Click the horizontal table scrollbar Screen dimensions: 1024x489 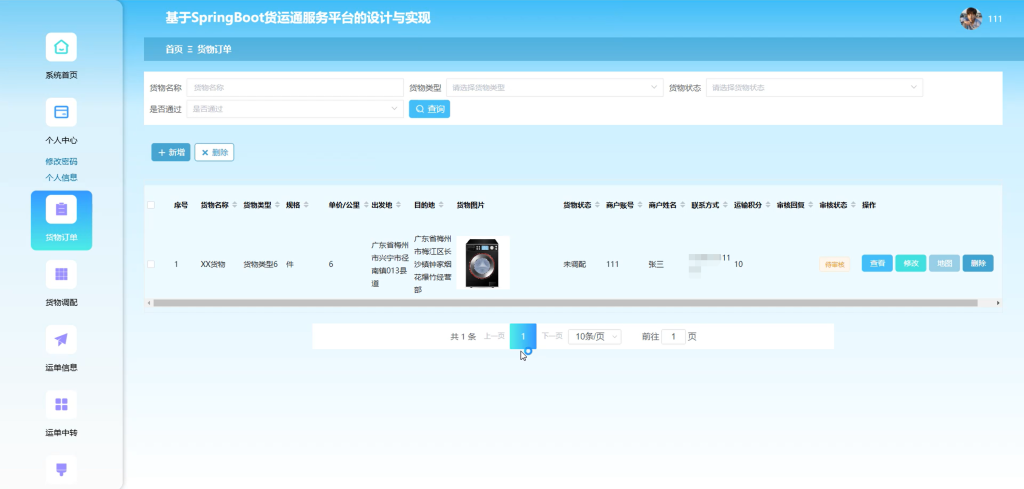(566, 303)
